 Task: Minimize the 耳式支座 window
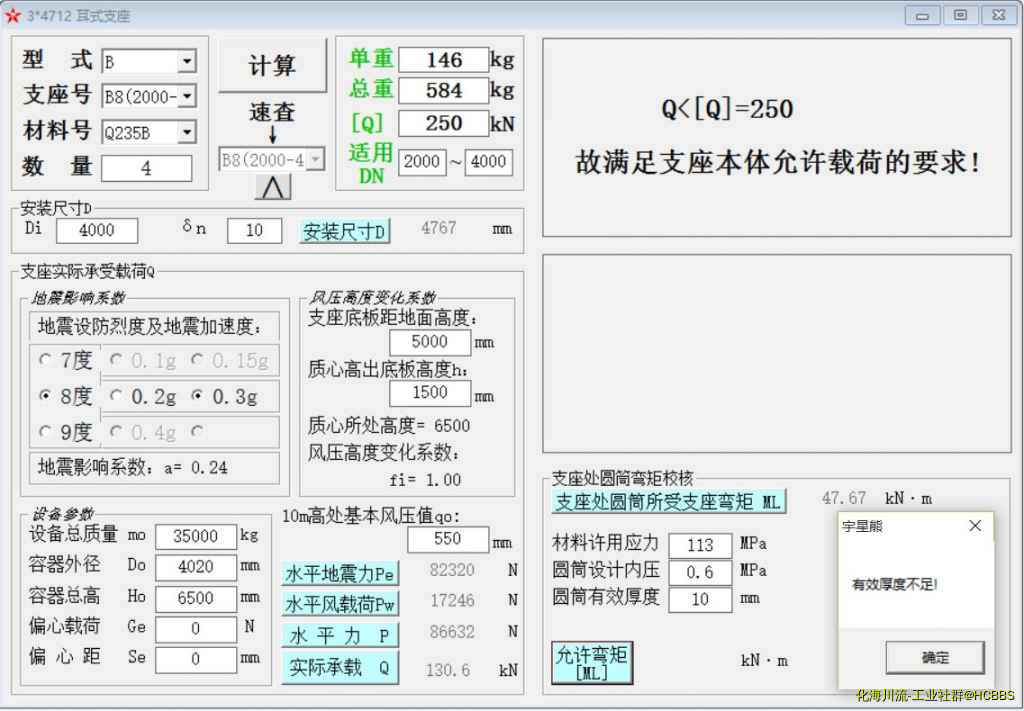[922, 16]
